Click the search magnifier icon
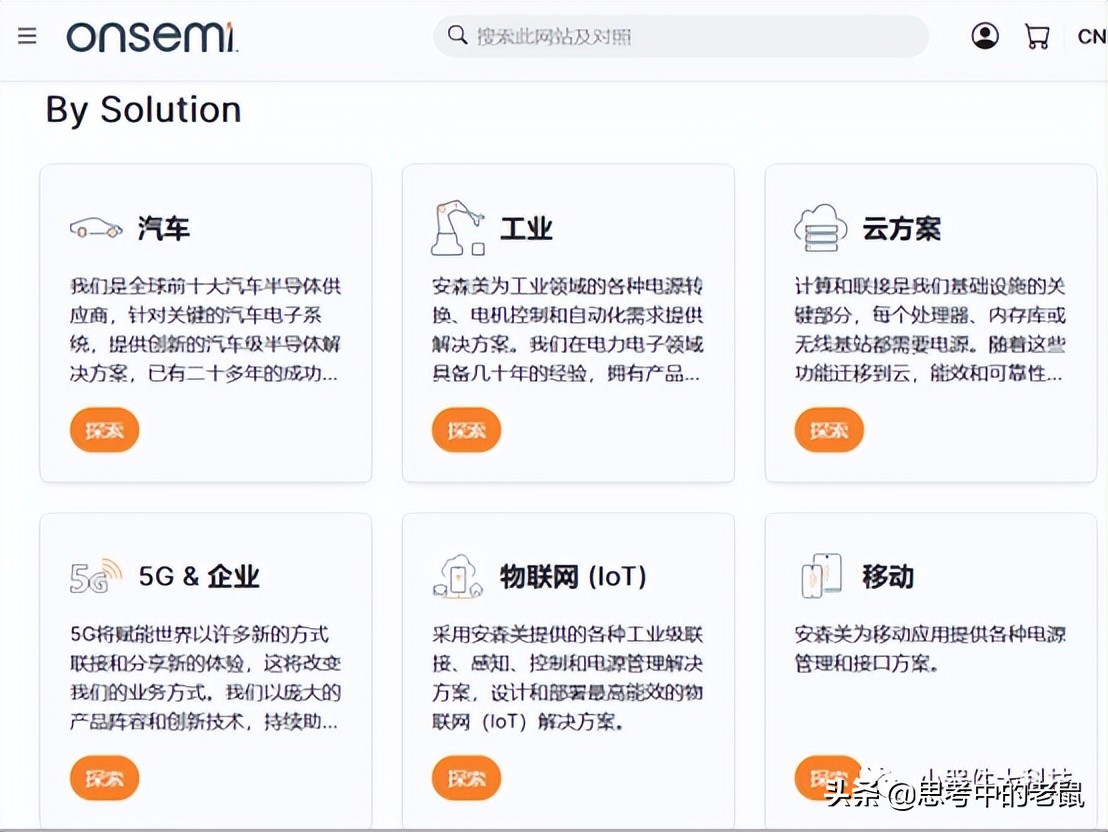This screenshot has height=832, width=1108. (457, 34)
